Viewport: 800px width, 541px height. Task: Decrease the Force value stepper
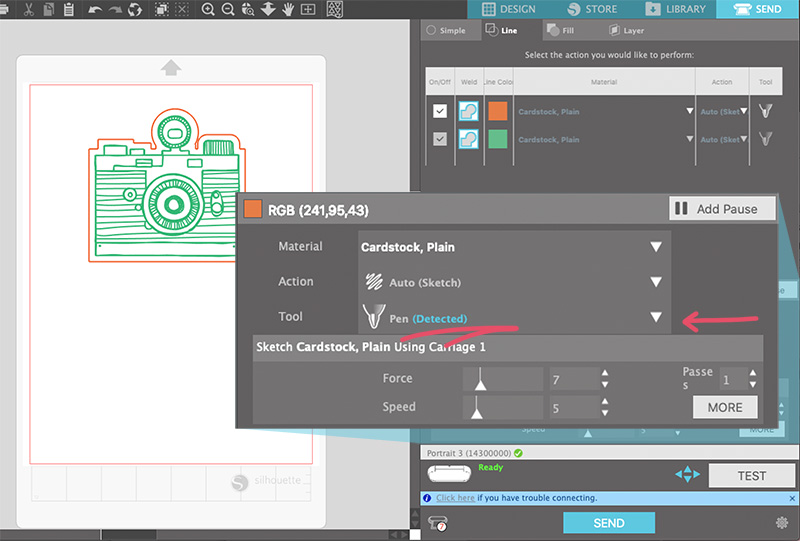click(x=605, y=385)
